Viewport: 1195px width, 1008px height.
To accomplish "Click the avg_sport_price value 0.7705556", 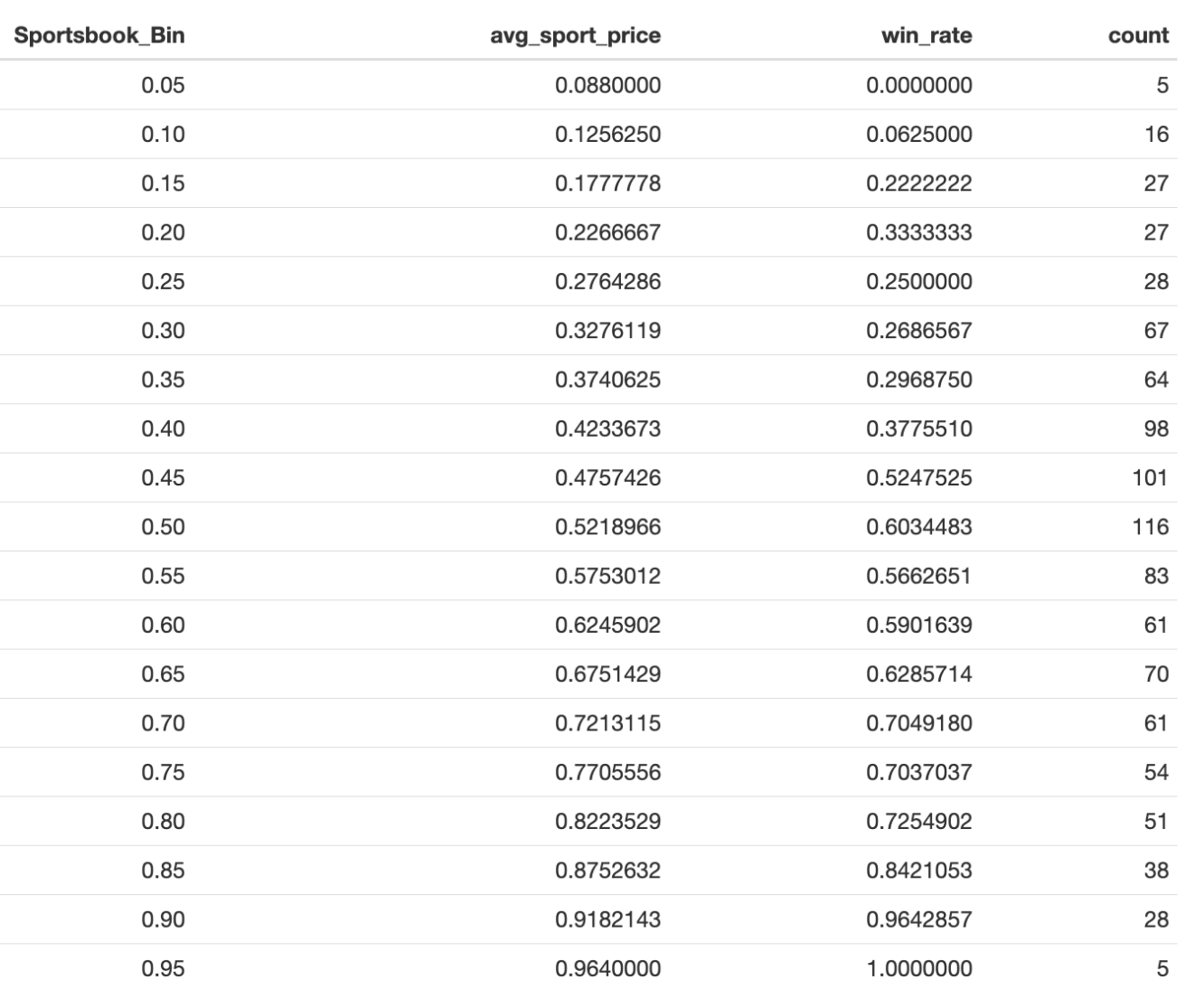I will click(607, 773).
